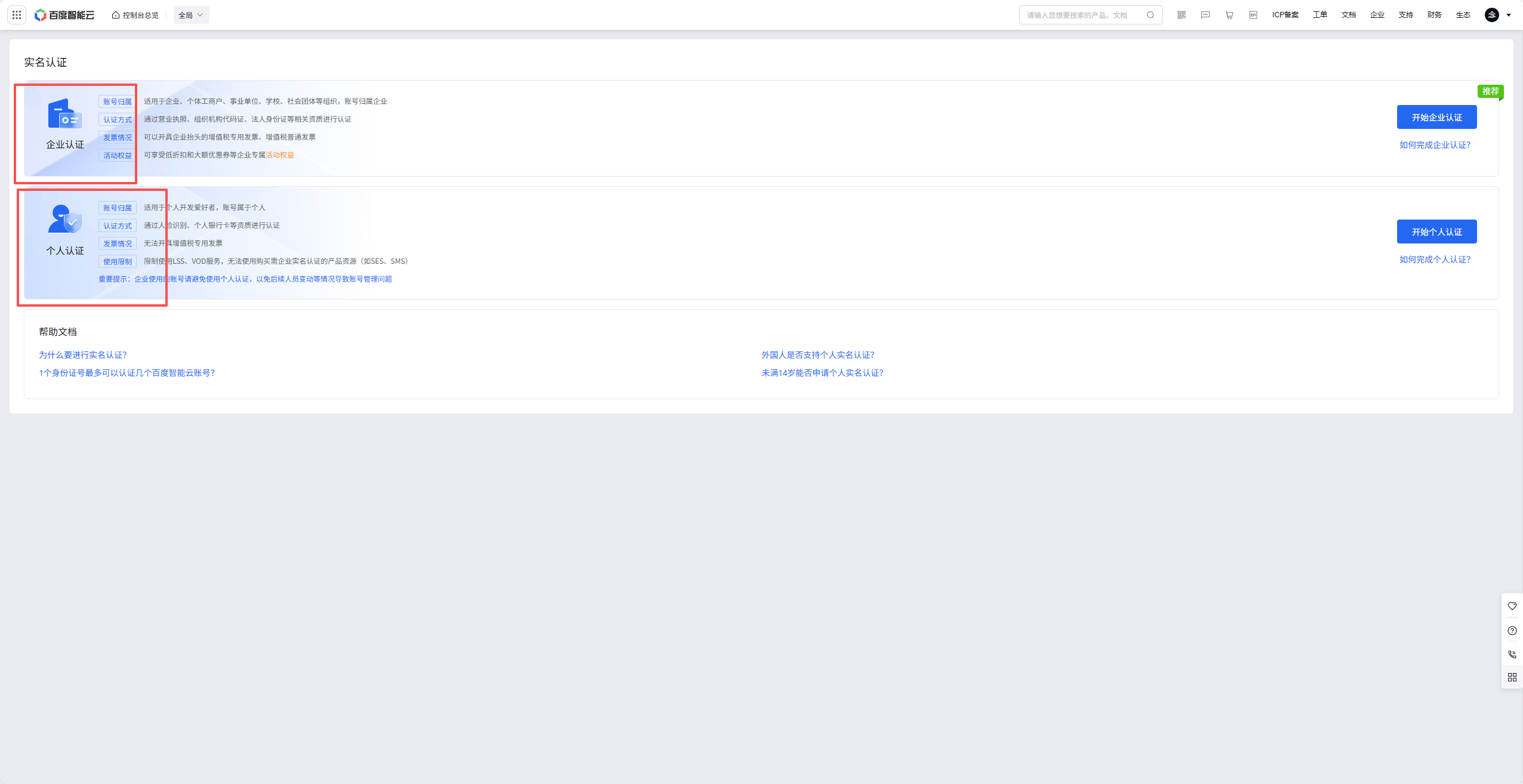Expand the account avatar dropdown arrow

tap(1509, 15)
